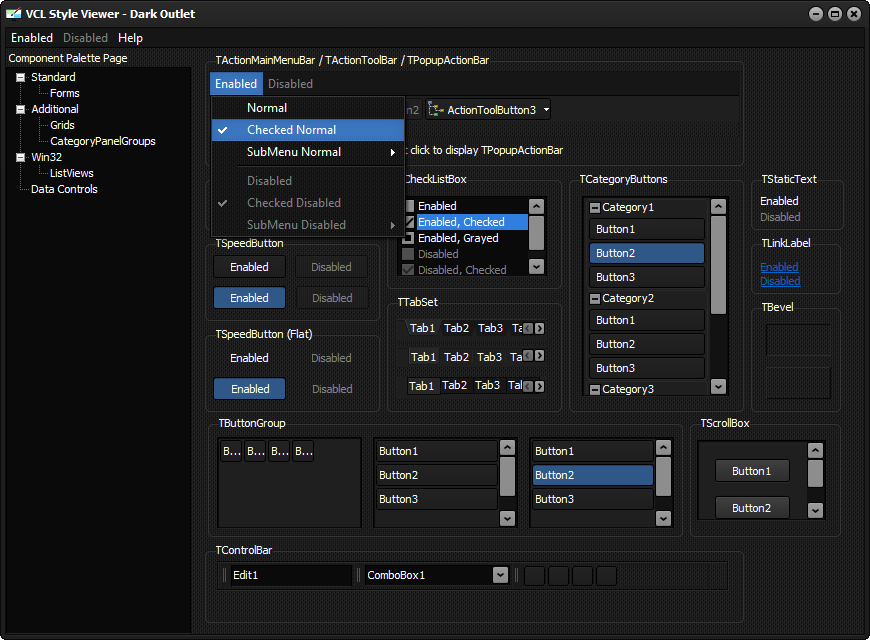The width and height of the screenshot is (870, 640).
Task: Click TCheckListBox scroll down arrow
Action: (x=536, y=266)
